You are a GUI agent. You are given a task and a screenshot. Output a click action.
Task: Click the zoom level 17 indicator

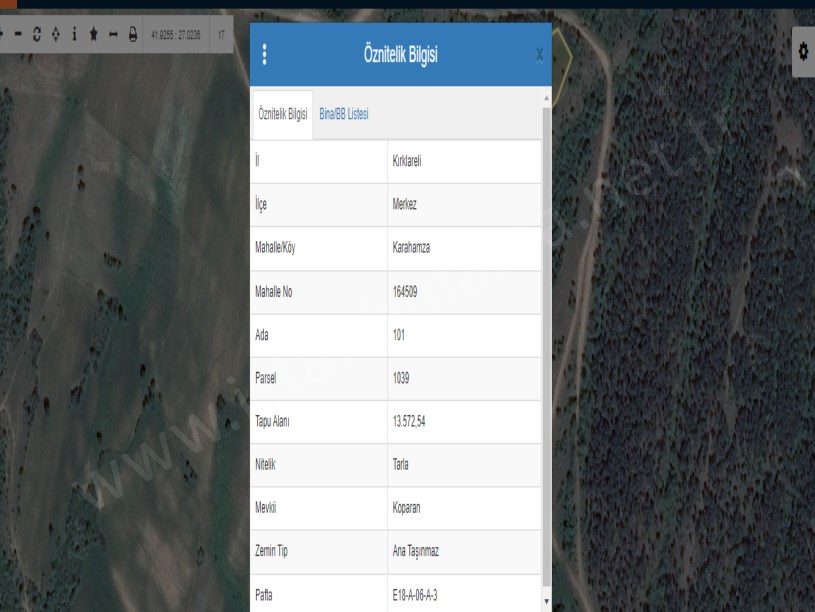221,34
